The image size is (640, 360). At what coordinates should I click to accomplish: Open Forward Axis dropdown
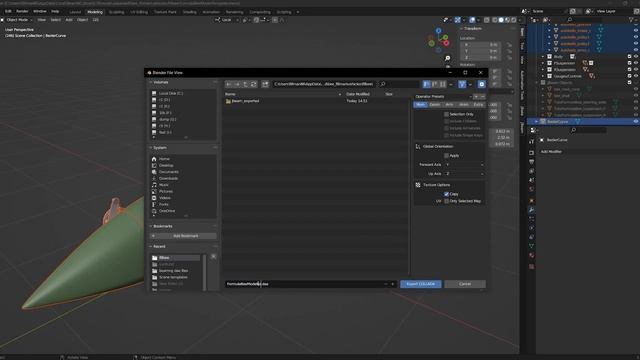pos(464,164)
